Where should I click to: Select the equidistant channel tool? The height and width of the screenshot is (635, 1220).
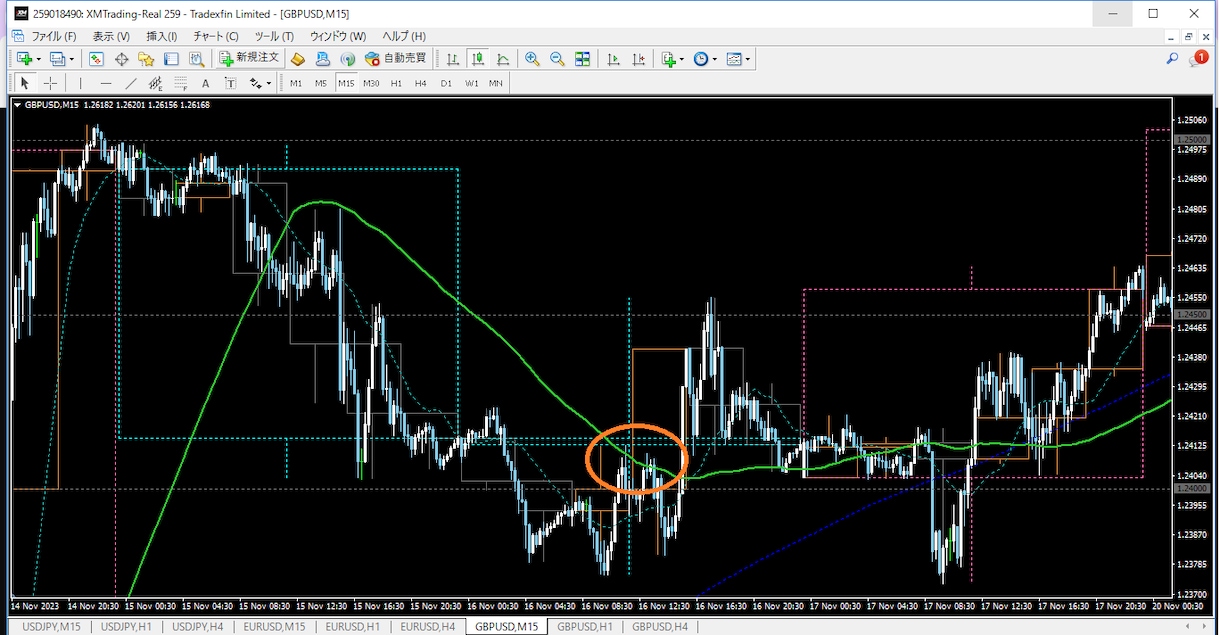tap(156, 83)
